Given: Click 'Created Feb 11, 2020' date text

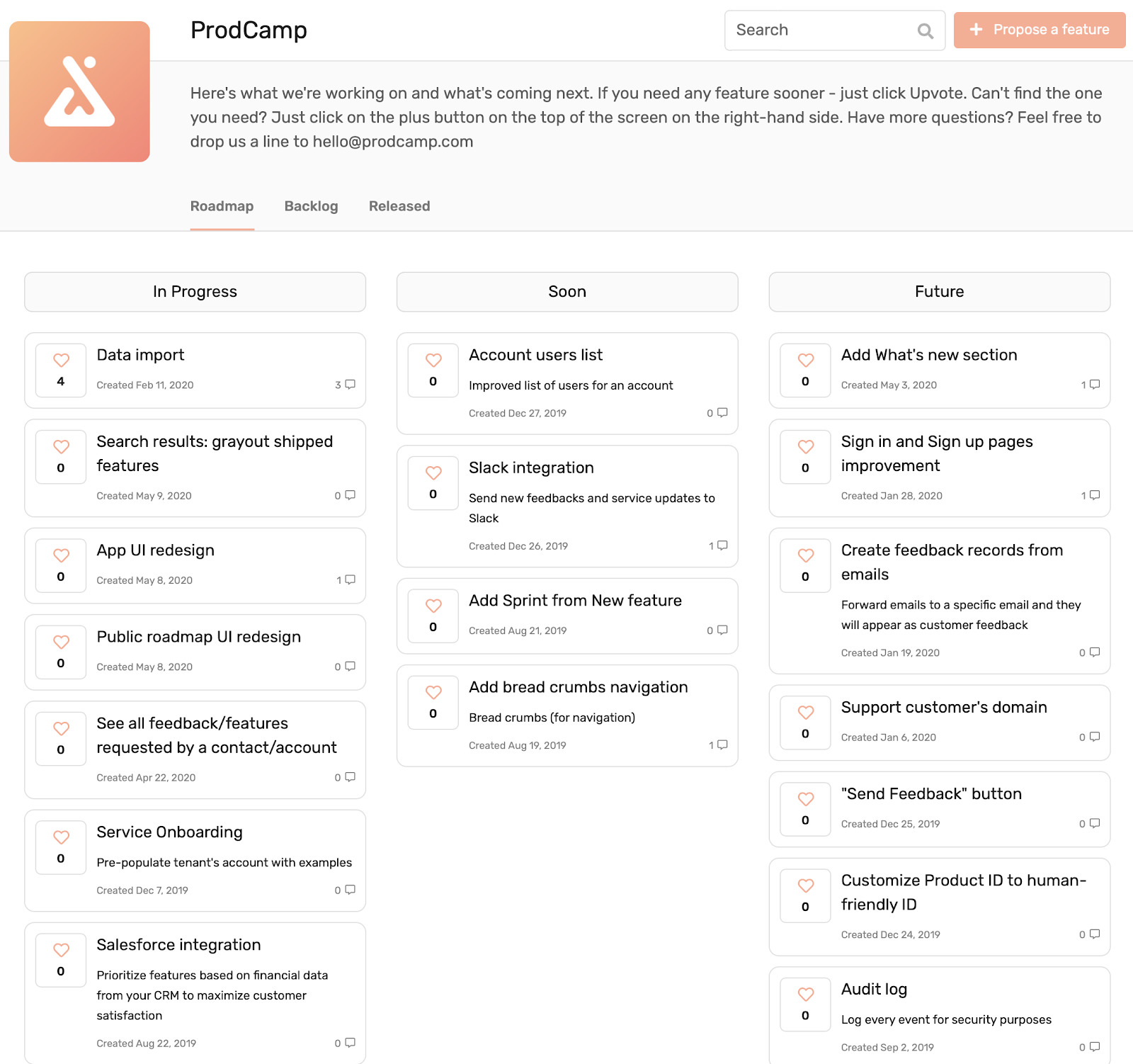Looking at the screenshot, I should [145, 385].
